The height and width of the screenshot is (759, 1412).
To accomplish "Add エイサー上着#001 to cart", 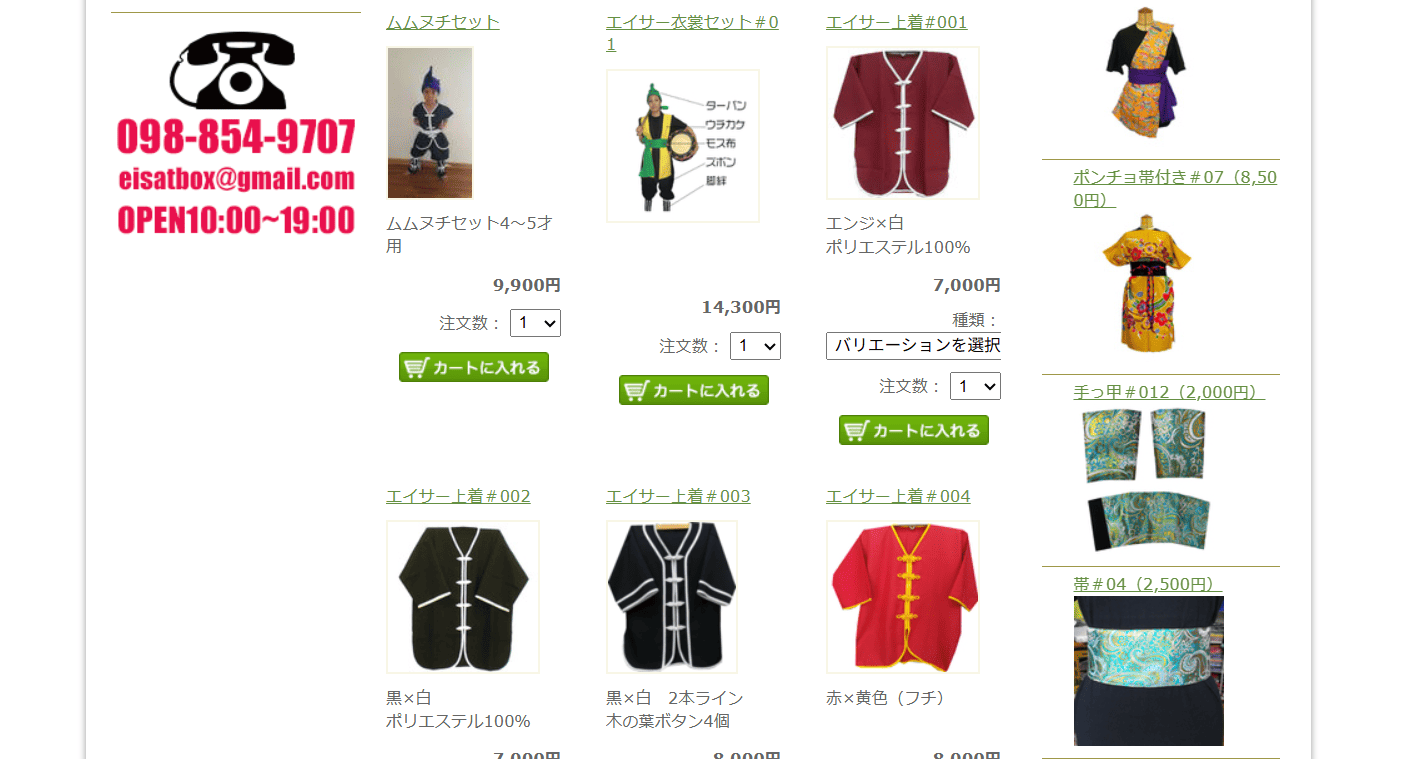I will [914, 430].
